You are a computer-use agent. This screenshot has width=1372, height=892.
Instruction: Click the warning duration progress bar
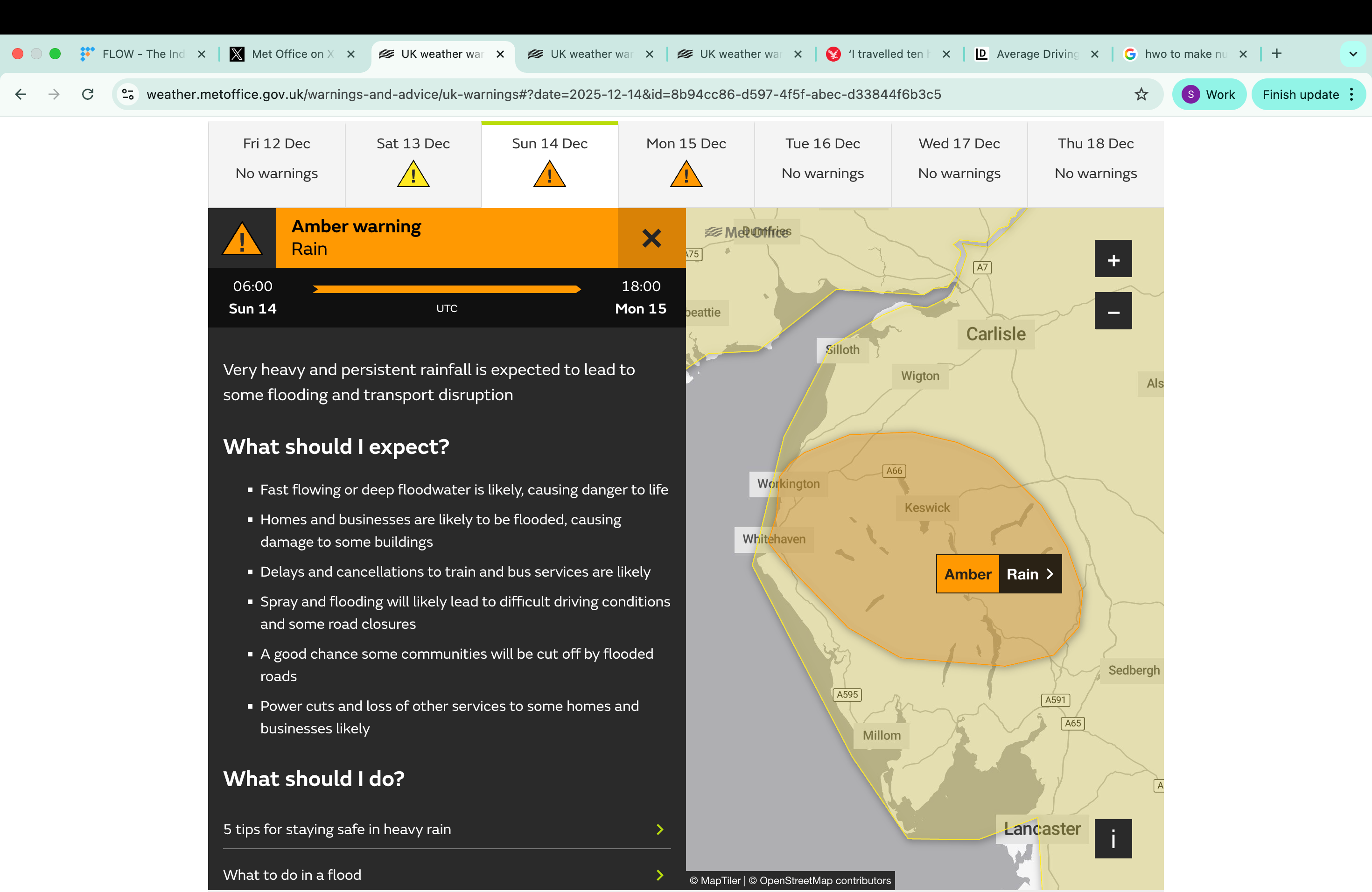tap(447, 289)
